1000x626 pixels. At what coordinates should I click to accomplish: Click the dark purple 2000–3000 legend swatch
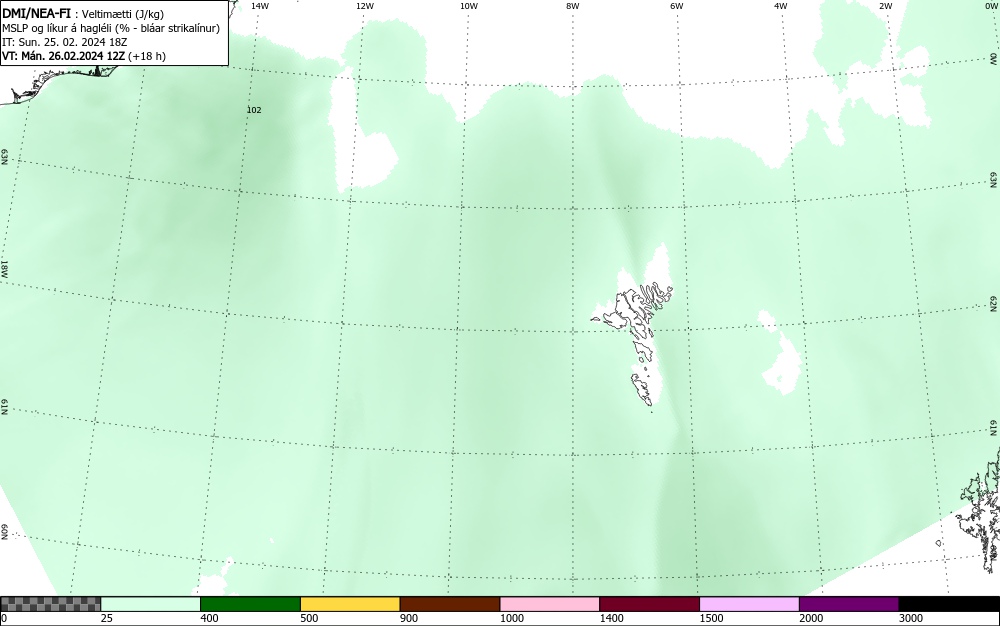849,604
